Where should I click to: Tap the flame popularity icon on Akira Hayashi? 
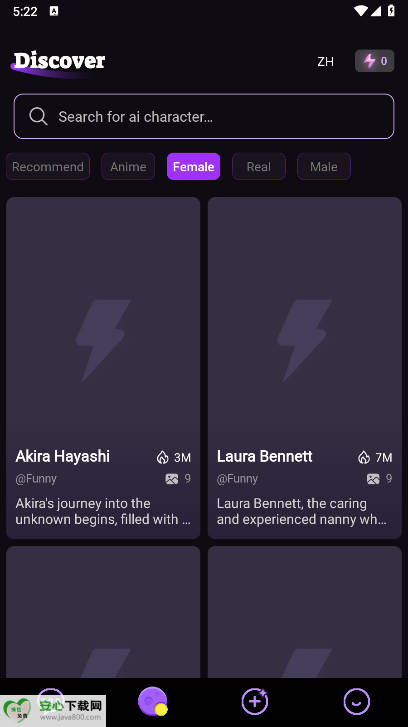click(x=162, y=458)
